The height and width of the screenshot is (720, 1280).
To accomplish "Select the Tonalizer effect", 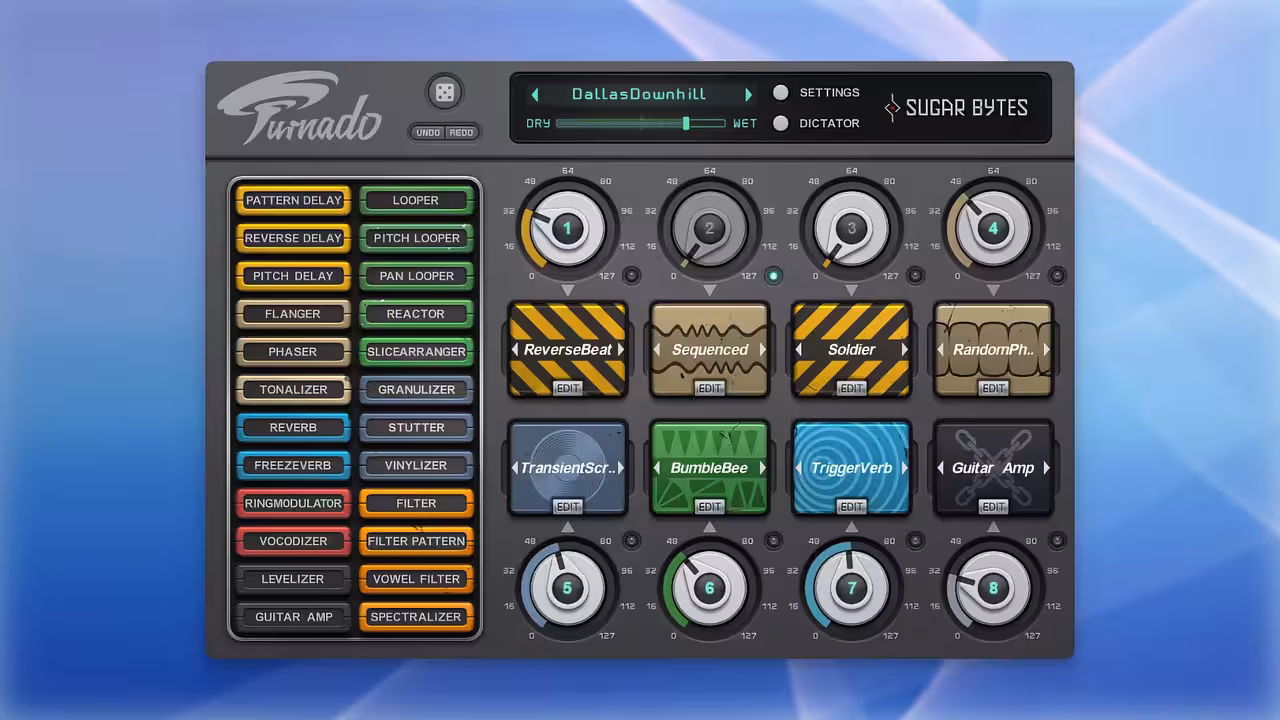I will [293, 390].
